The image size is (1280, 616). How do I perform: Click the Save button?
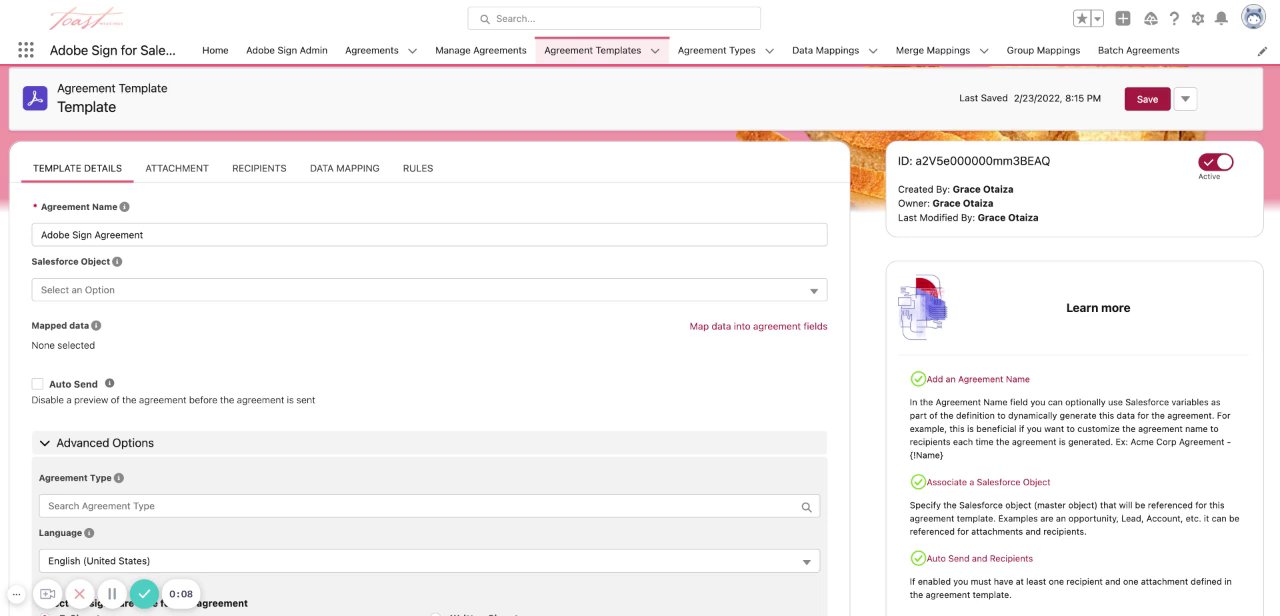coord(1147,99)
